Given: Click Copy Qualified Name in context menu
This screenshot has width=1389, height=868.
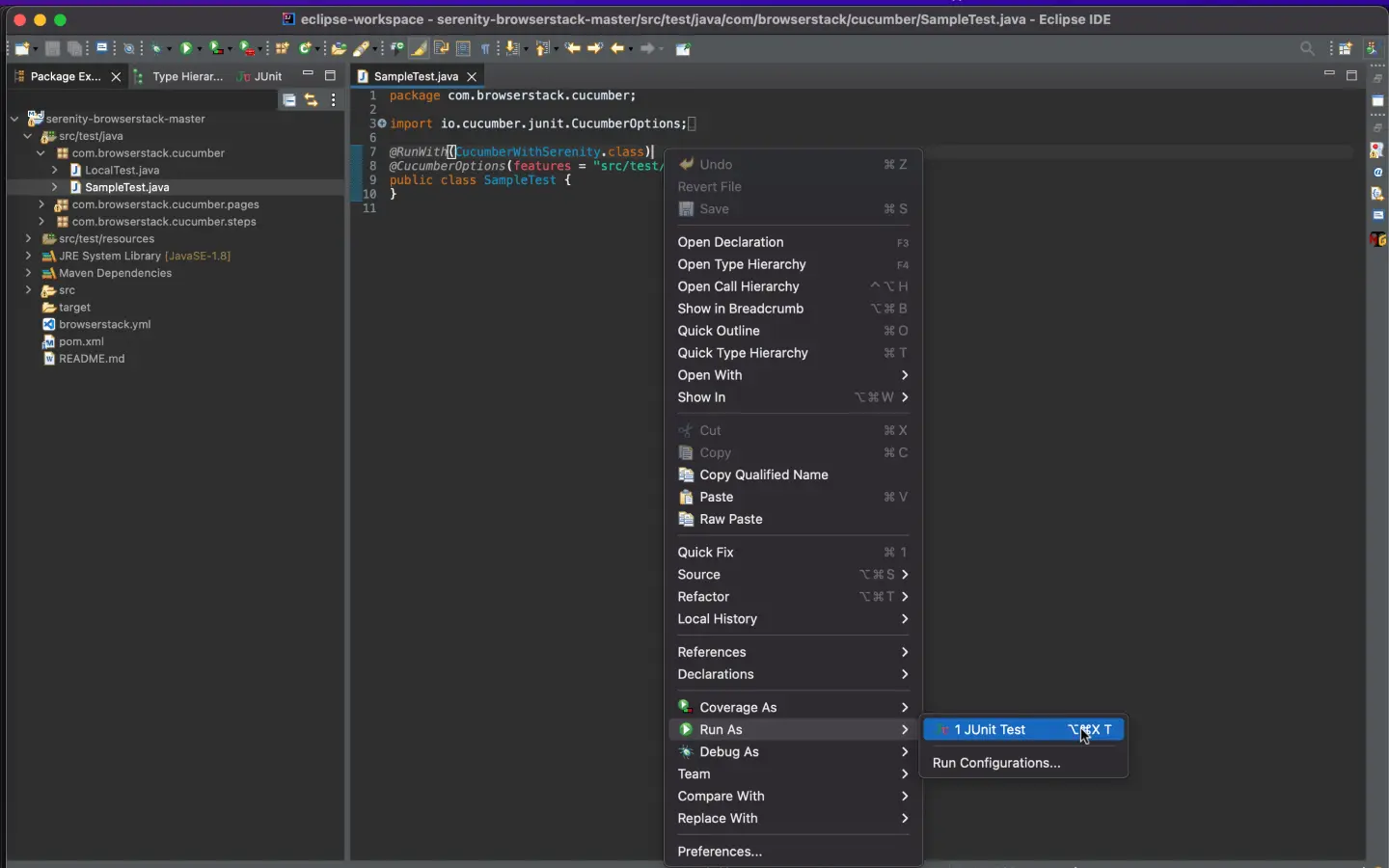Looking at the screenshot, I should pos(763,475).
